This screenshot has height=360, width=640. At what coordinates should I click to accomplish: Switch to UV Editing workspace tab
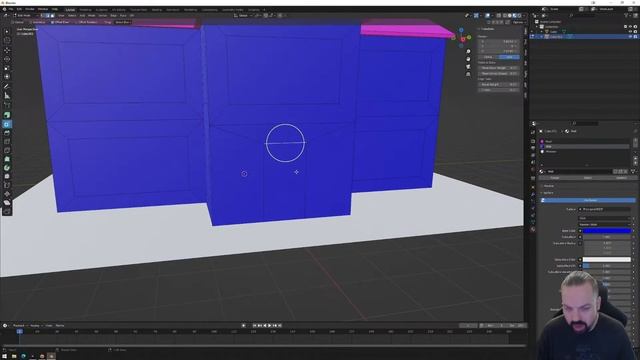coord(119,9)
